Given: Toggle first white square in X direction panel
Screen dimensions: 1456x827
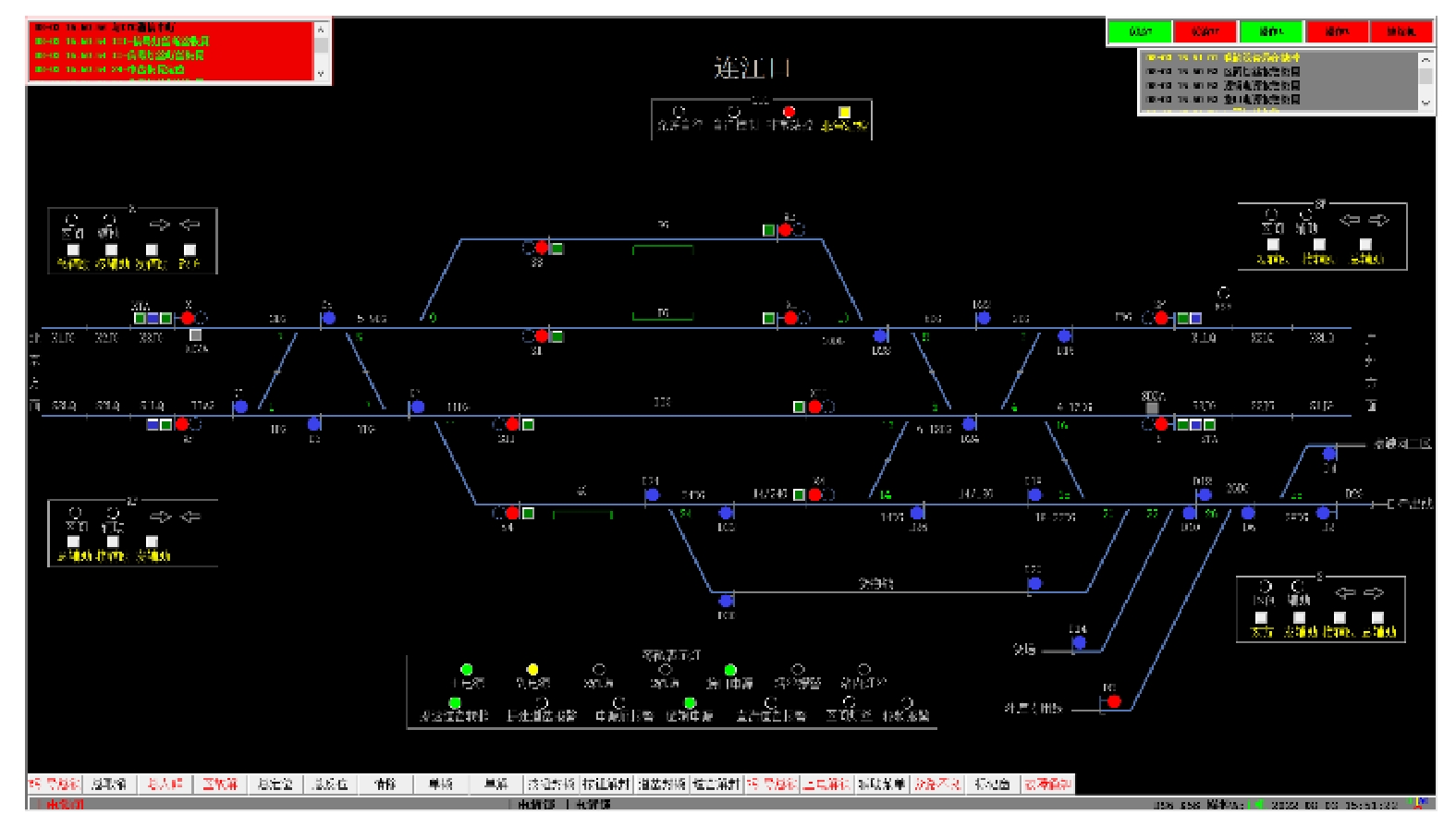Looking at the screenshot, I should click(73, 249).
